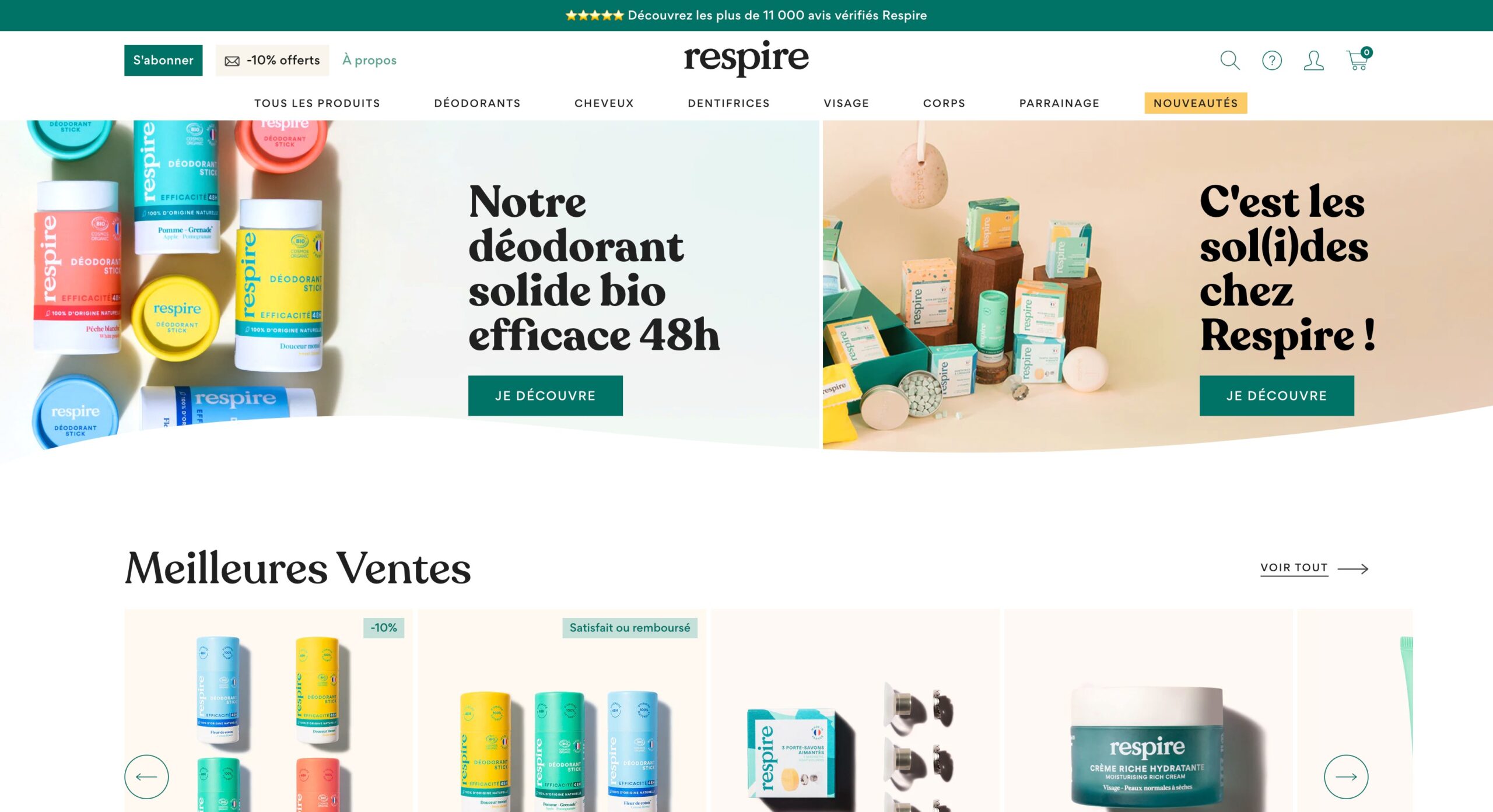Open the search magnifier icon
This screenshot has height=812, width=1493.
tap(1230, 60)
